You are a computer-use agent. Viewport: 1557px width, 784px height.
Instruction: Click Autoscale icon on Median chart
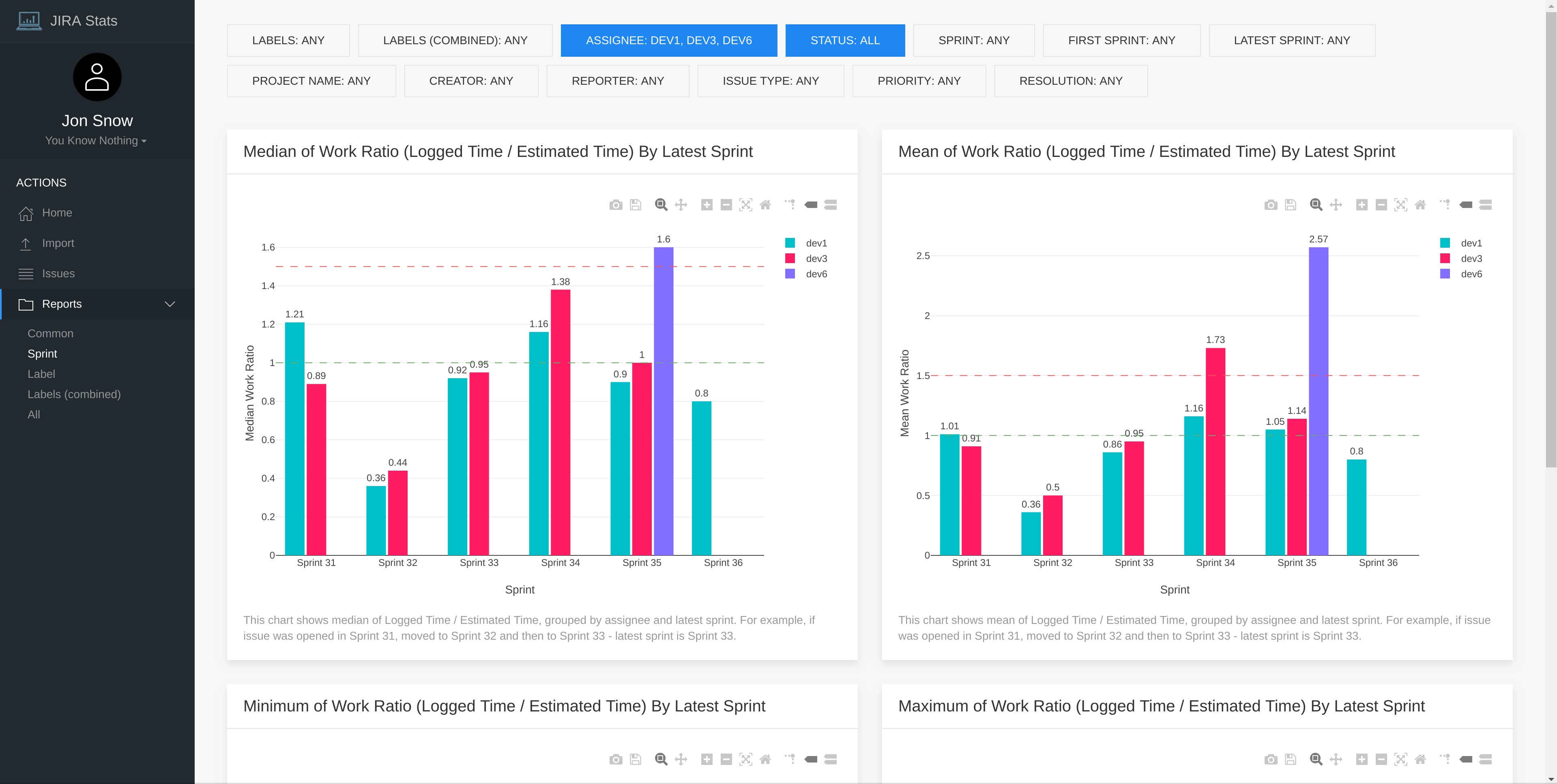coord(746,205)
